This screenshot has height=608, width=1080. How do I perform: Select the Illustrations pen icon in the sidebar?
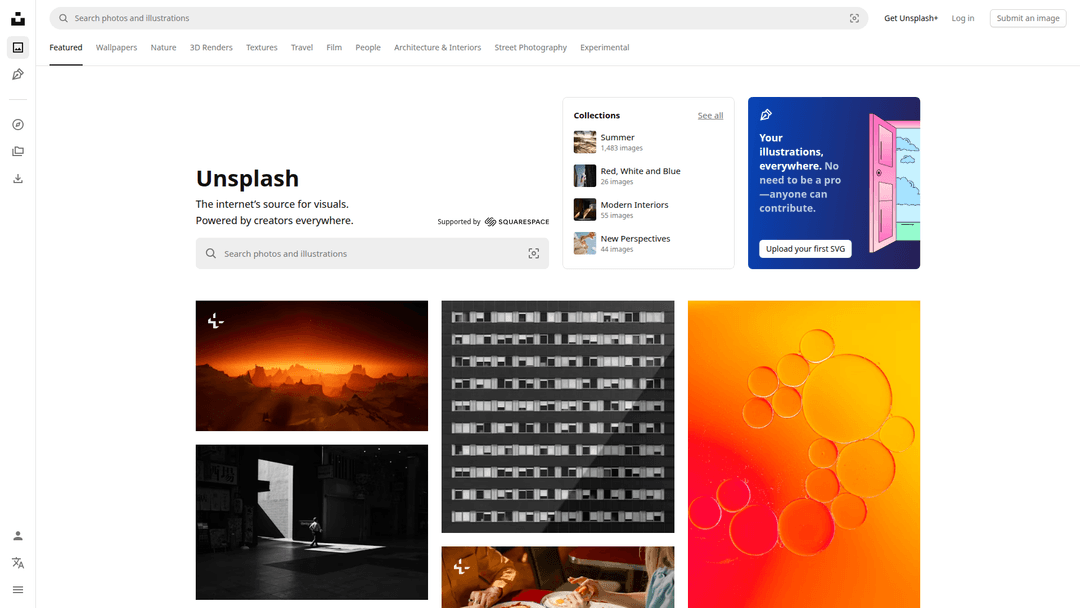[18, 74]
